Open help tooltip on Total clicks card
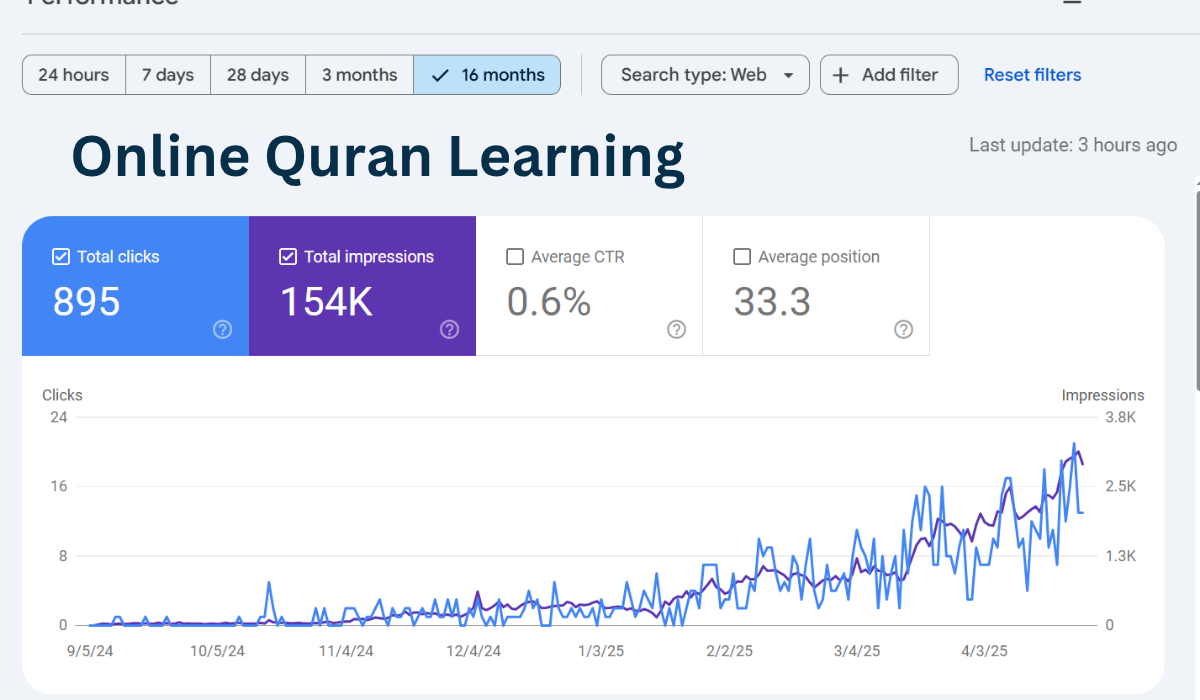 click(x=222, y=329)
